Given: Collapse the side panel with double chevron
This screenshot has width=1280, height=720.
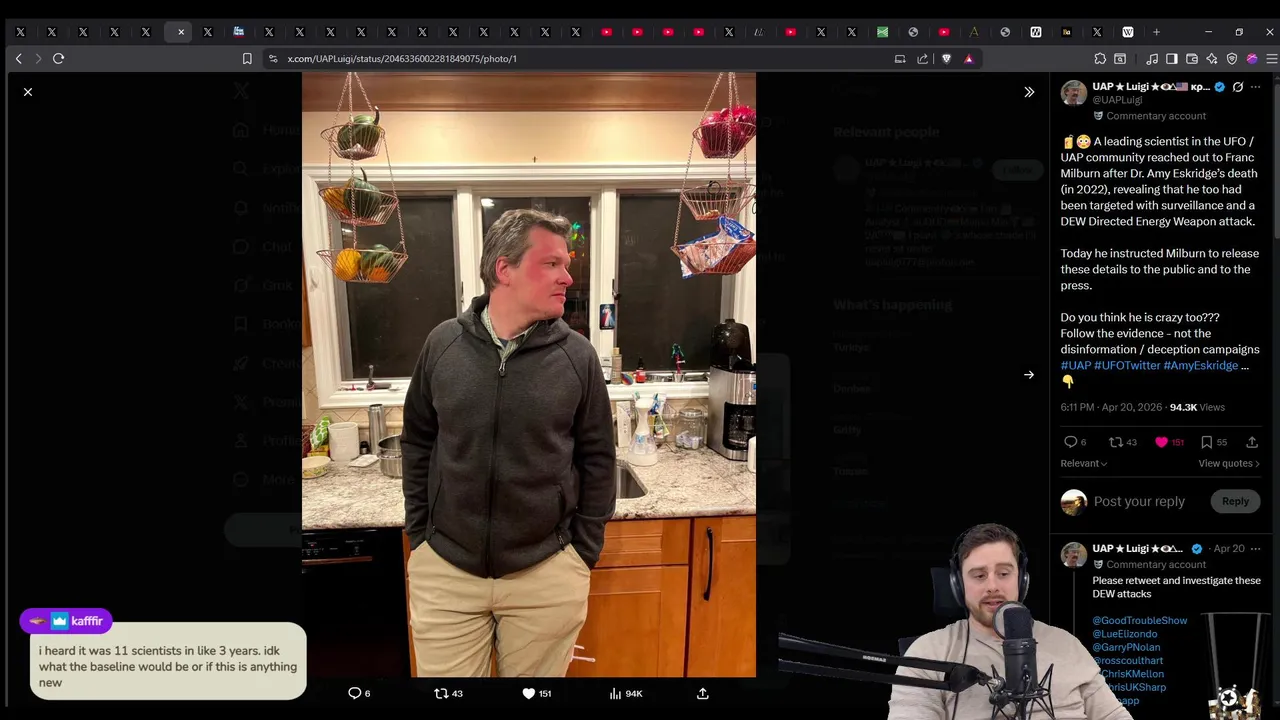Looking at the screenshot, I should [x=1029, y=92].
